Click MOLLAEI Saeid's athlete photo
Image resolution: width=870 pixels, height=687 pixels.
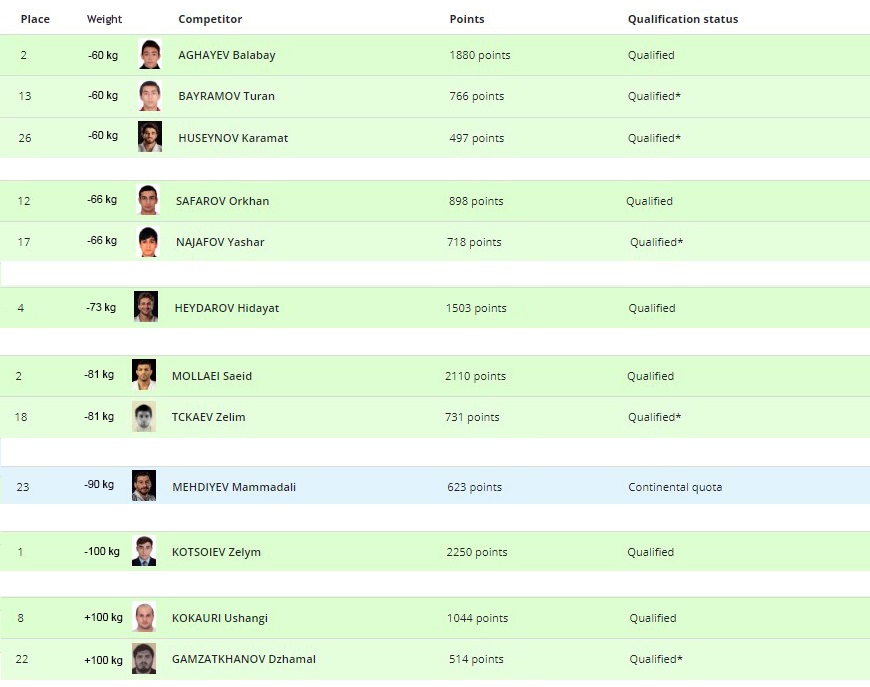tap(144, 375)
